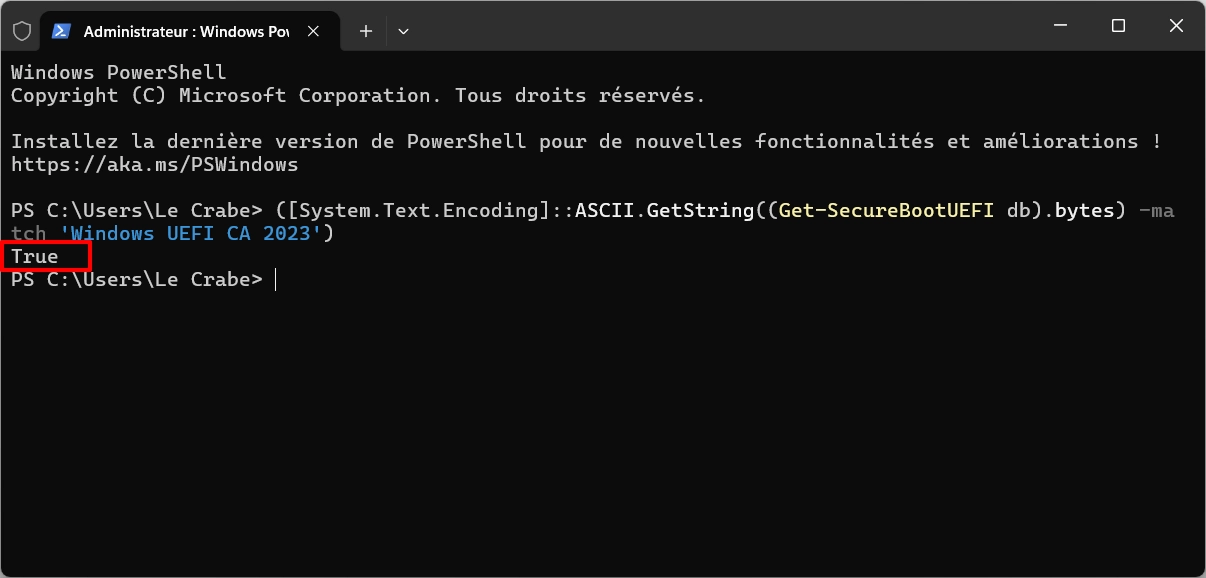Open the https://aka.ms/PSWindows link
Image resolution: width=1206 pixels, height=578 pixels.
click(x=154, y=164)
